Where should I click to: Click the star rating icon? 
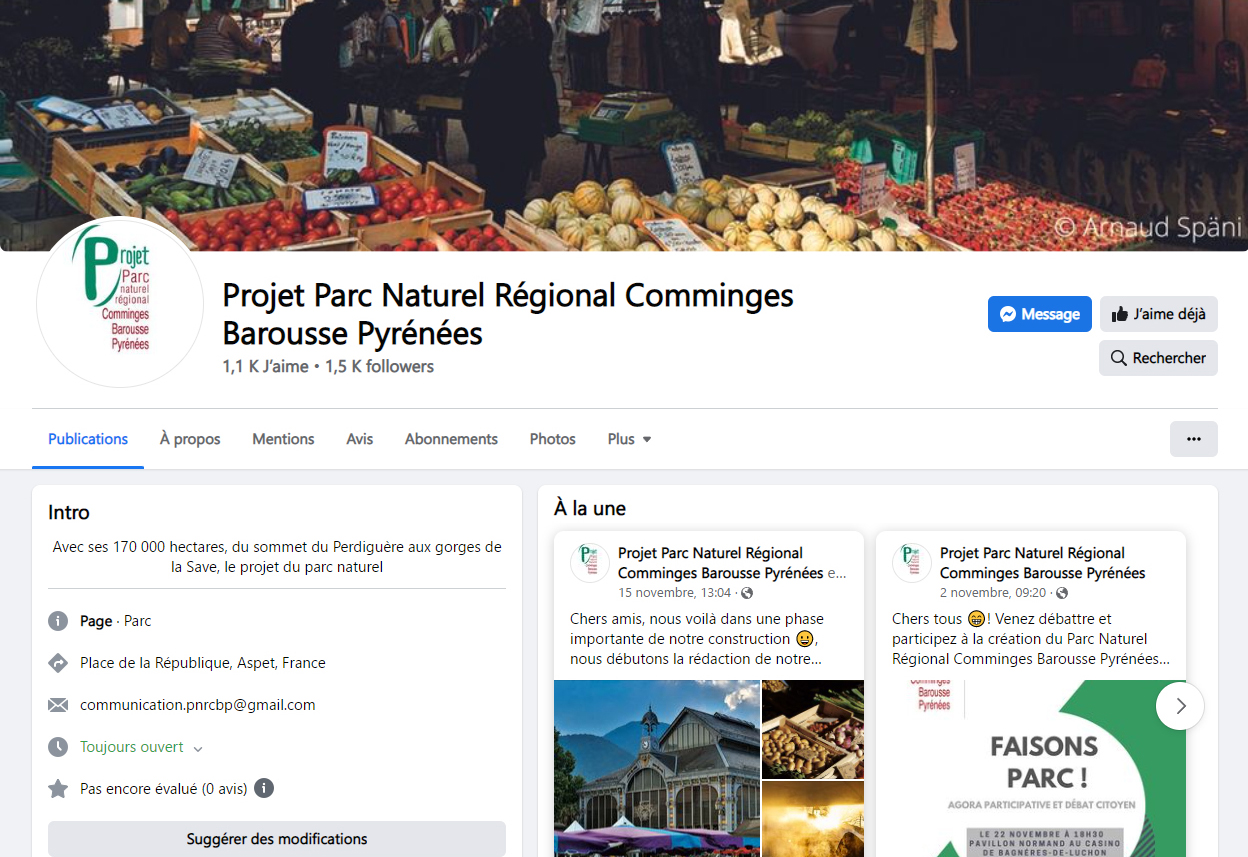click(x=58, y=789)
